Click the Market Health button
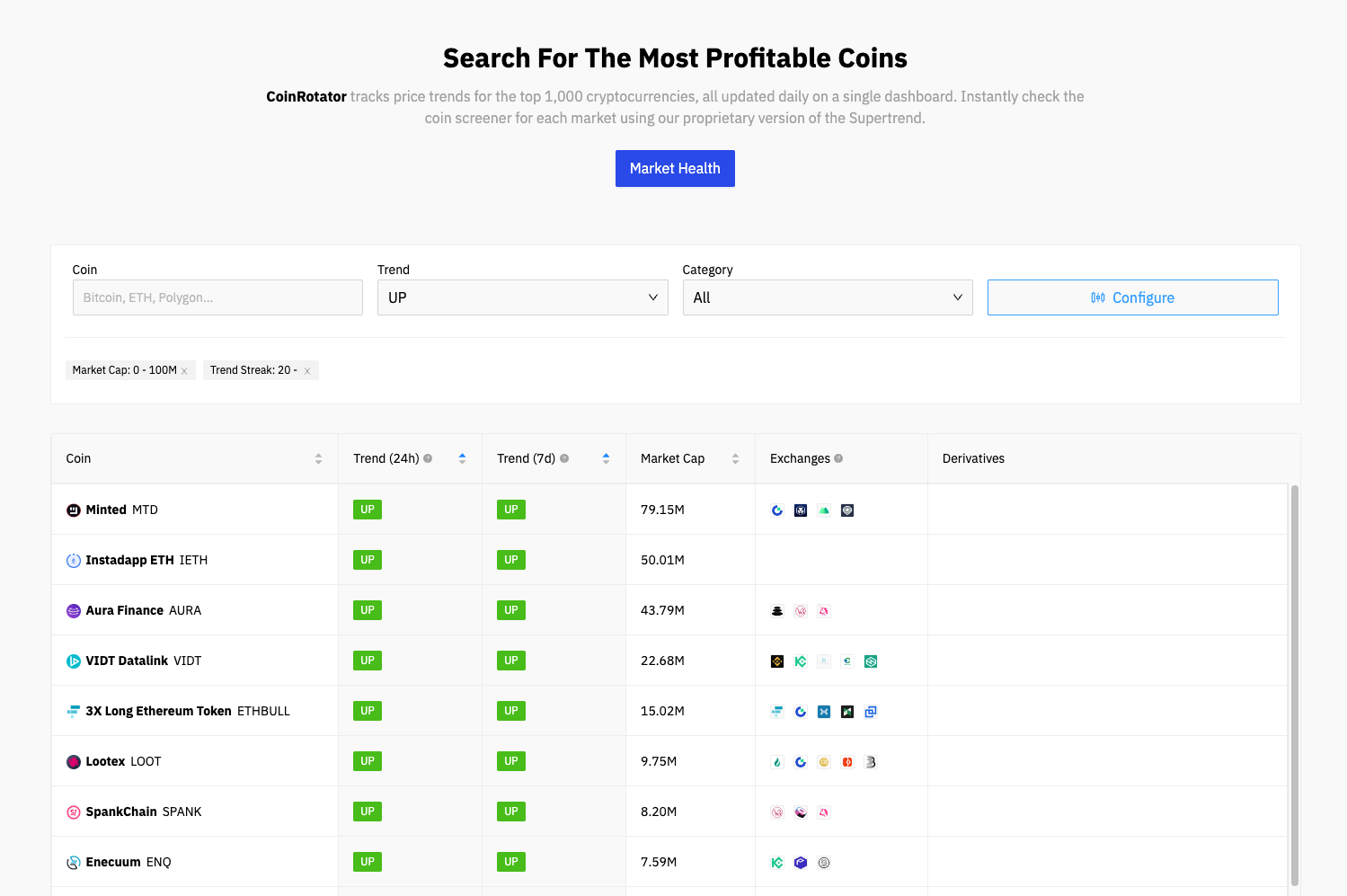Screen dimensions: 1347x896 click(675, 169)
